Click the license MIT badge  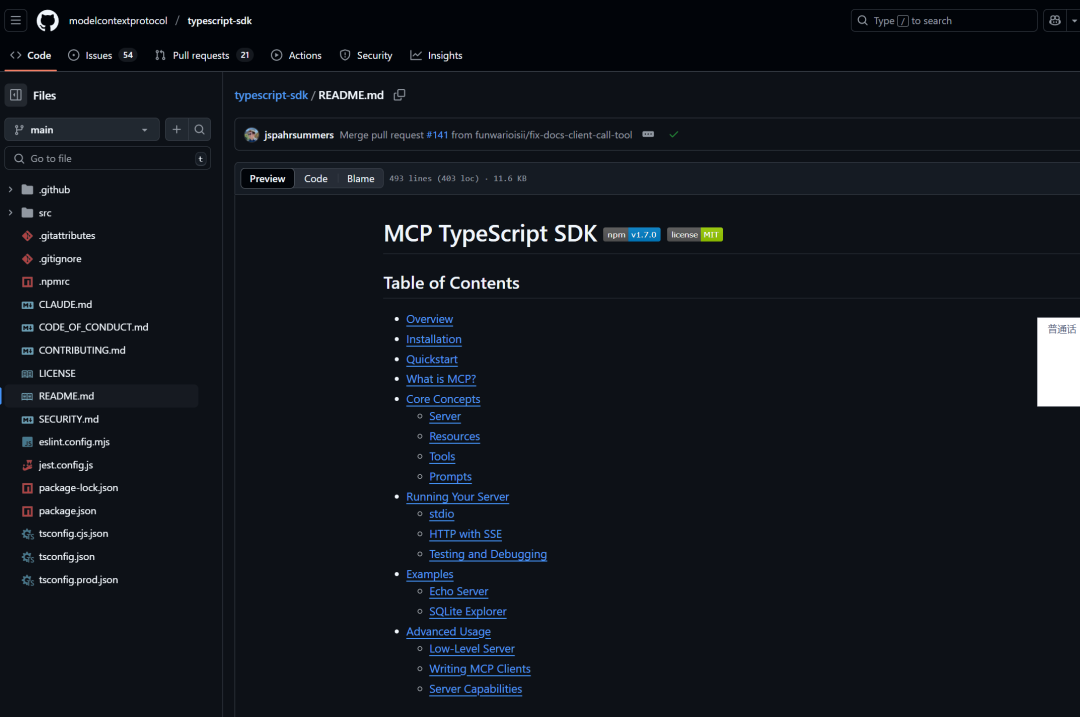pos(694,235)
